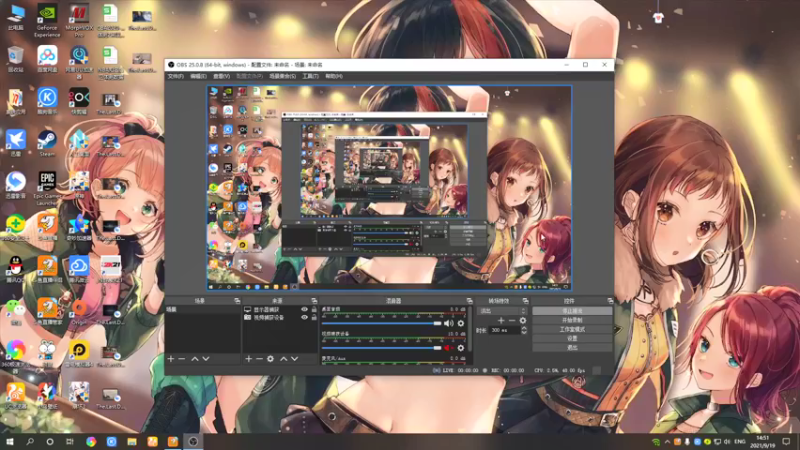Viewport: 800px width, 450px height.
Task: Open the 文件(F) menu
Action: click(176, 76)
